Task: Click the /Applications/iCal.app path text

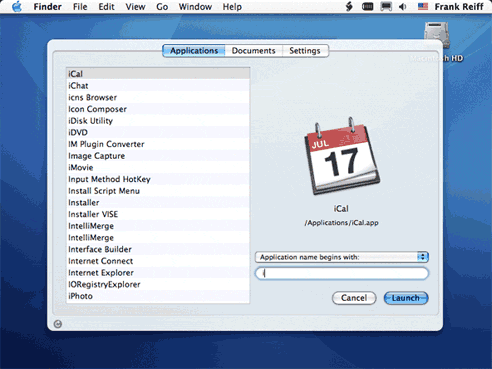Action: point(341,223)
